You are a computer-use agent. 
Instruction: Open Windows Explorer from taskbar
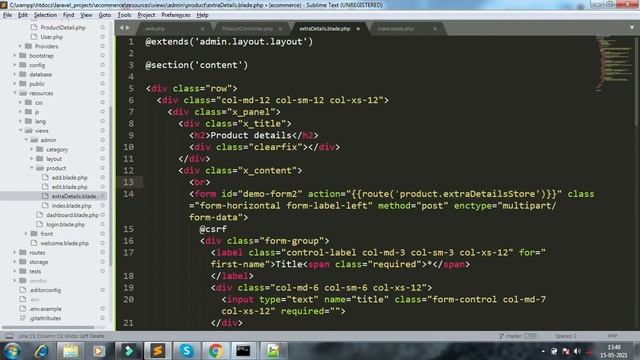[x=71, y=351]
